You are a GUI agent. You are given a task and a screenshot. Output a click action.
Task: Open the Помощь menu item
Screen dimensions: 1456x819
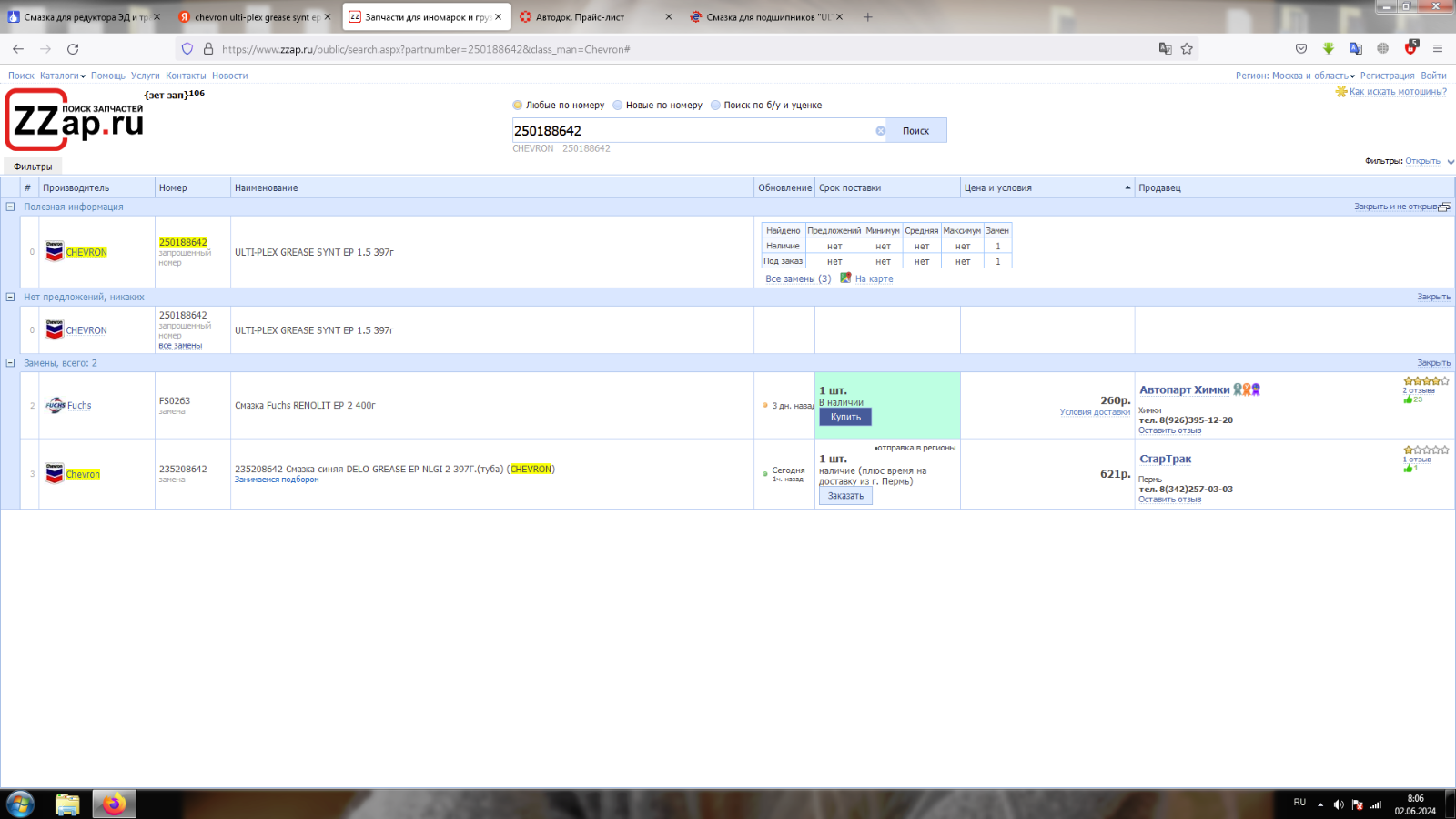[x=108, y=76]
